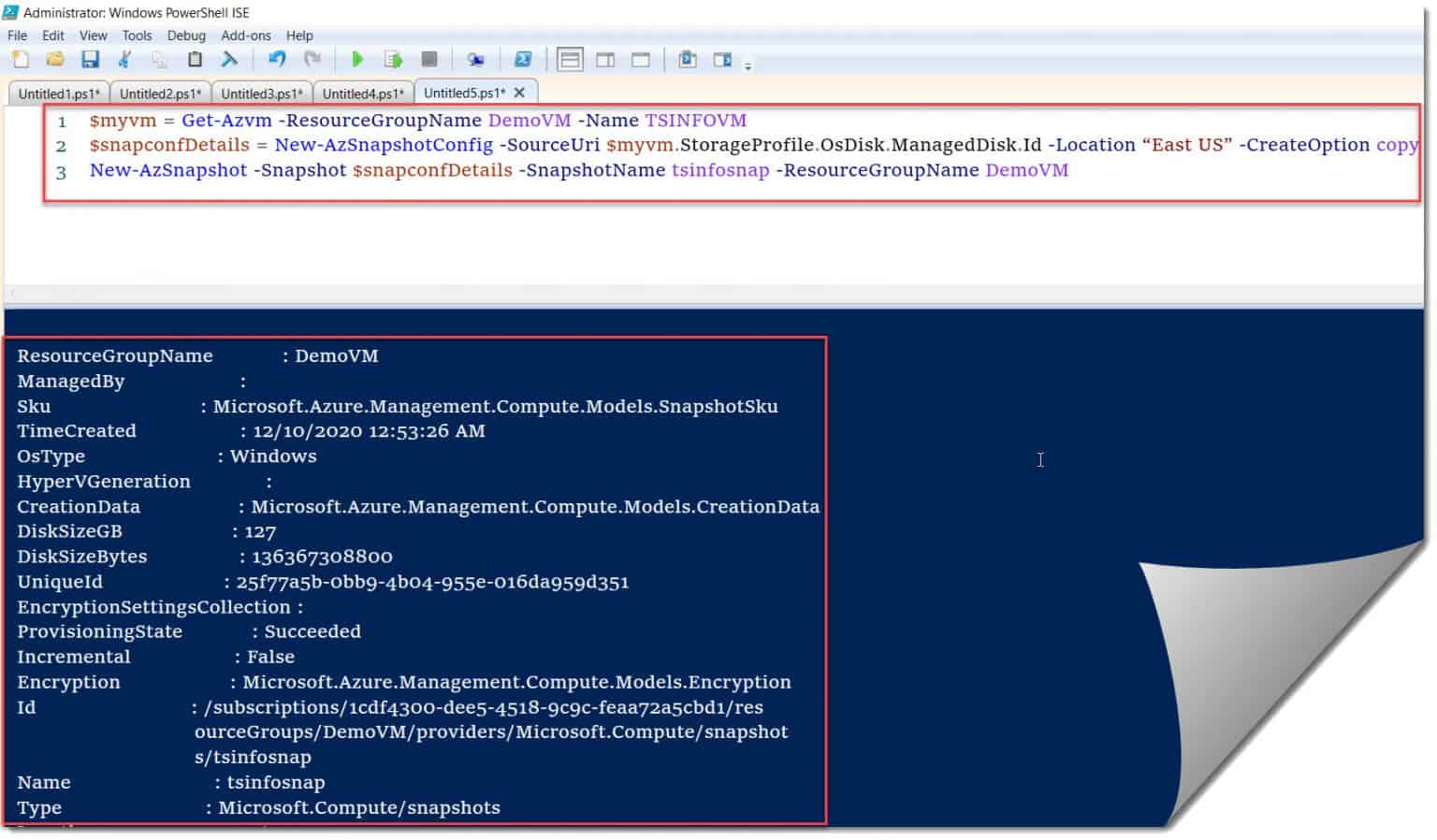Run the script with the green Run button
1437x840 pixels.
(358, 59)
